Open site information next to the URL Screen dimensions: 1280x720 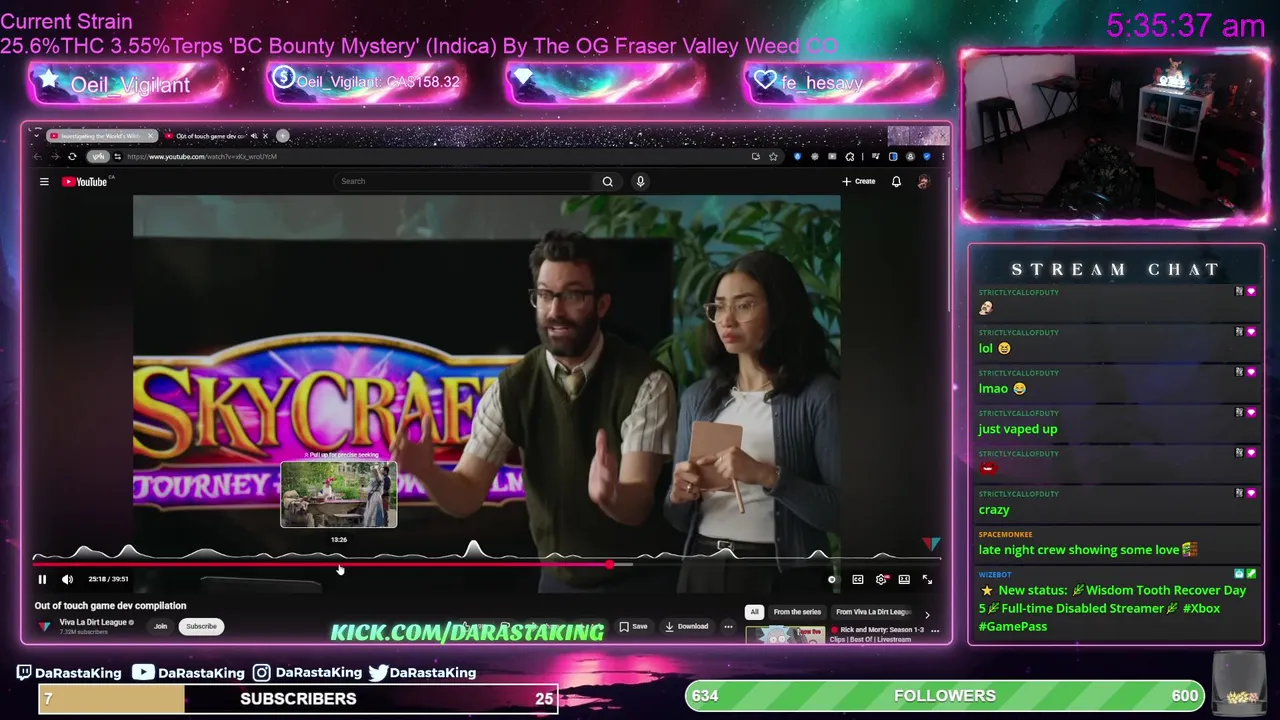point(117,156)
